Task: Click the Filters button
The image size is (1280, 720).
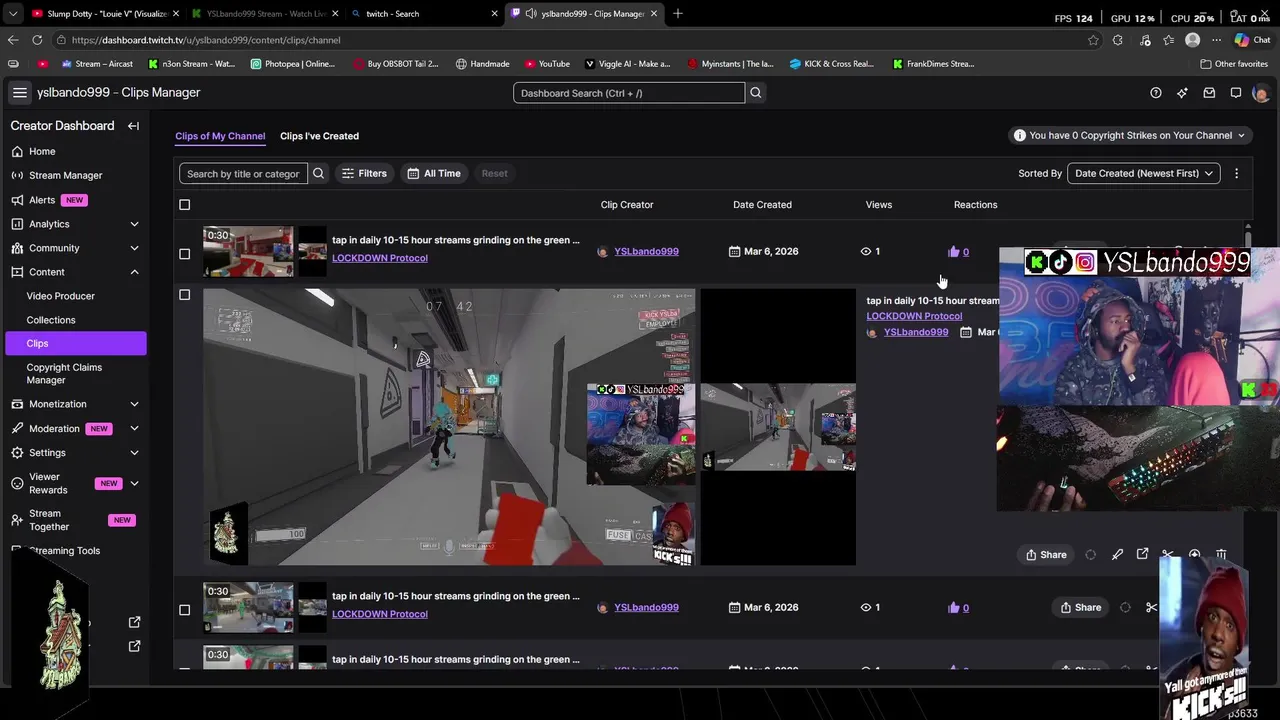Action: tap(364, 174)
